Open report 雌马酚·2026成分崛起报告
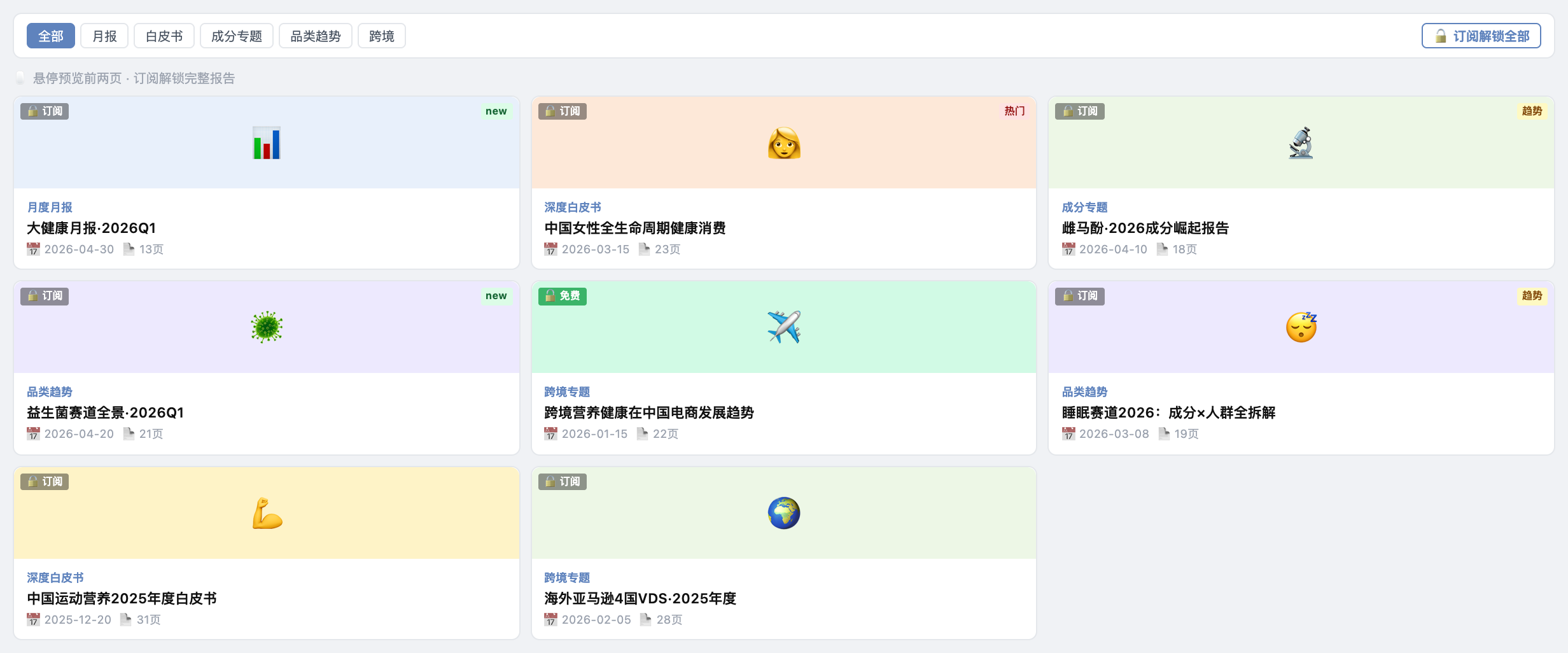This screenshot has height=653, width=1568. coord(1145,228)
